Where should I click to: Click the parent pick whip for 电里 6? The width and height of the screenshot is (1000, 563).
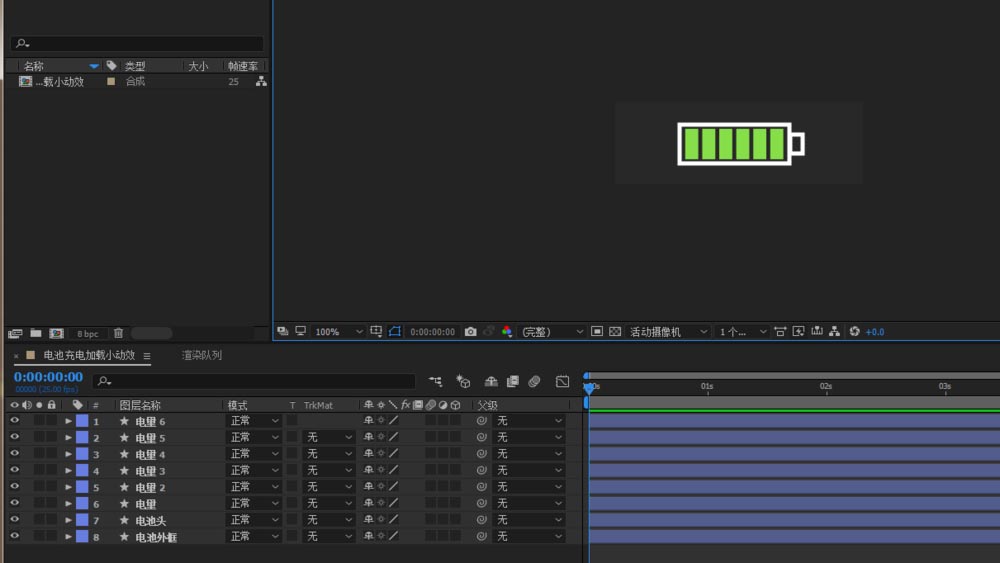pyautogui.click(x=482, y=421)
